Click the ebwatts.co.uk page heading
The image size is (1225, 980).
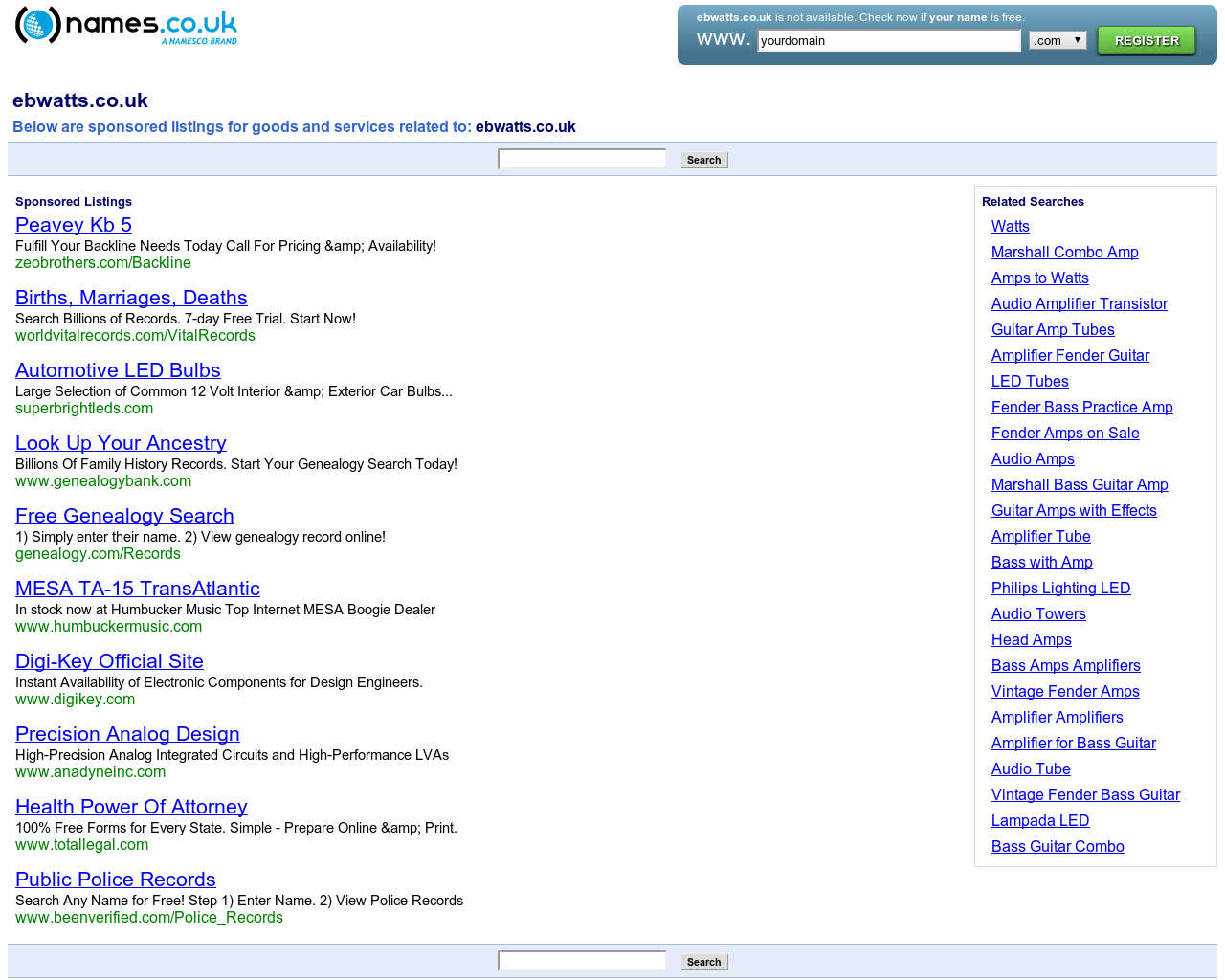point(80,100)
